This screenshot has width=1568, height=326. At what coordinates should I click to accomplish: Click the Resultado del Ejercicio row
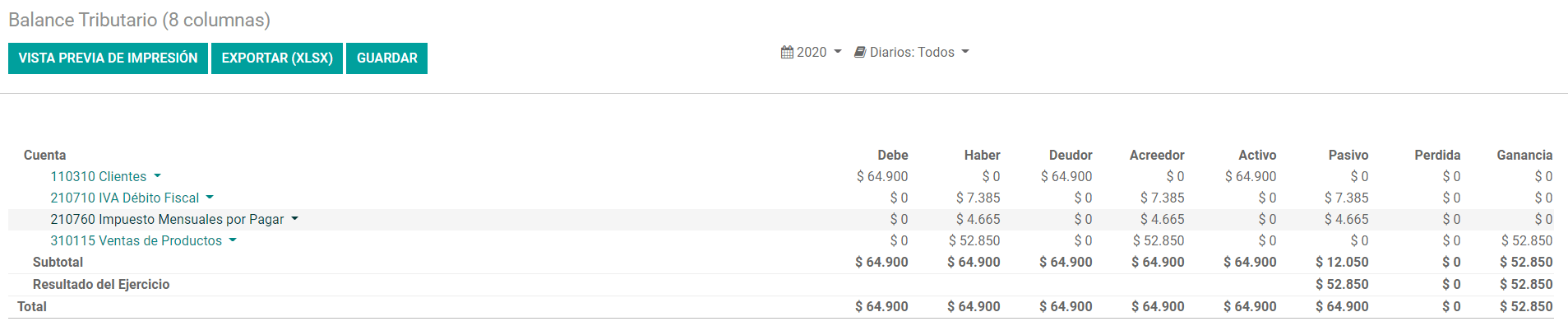point(781,284)
